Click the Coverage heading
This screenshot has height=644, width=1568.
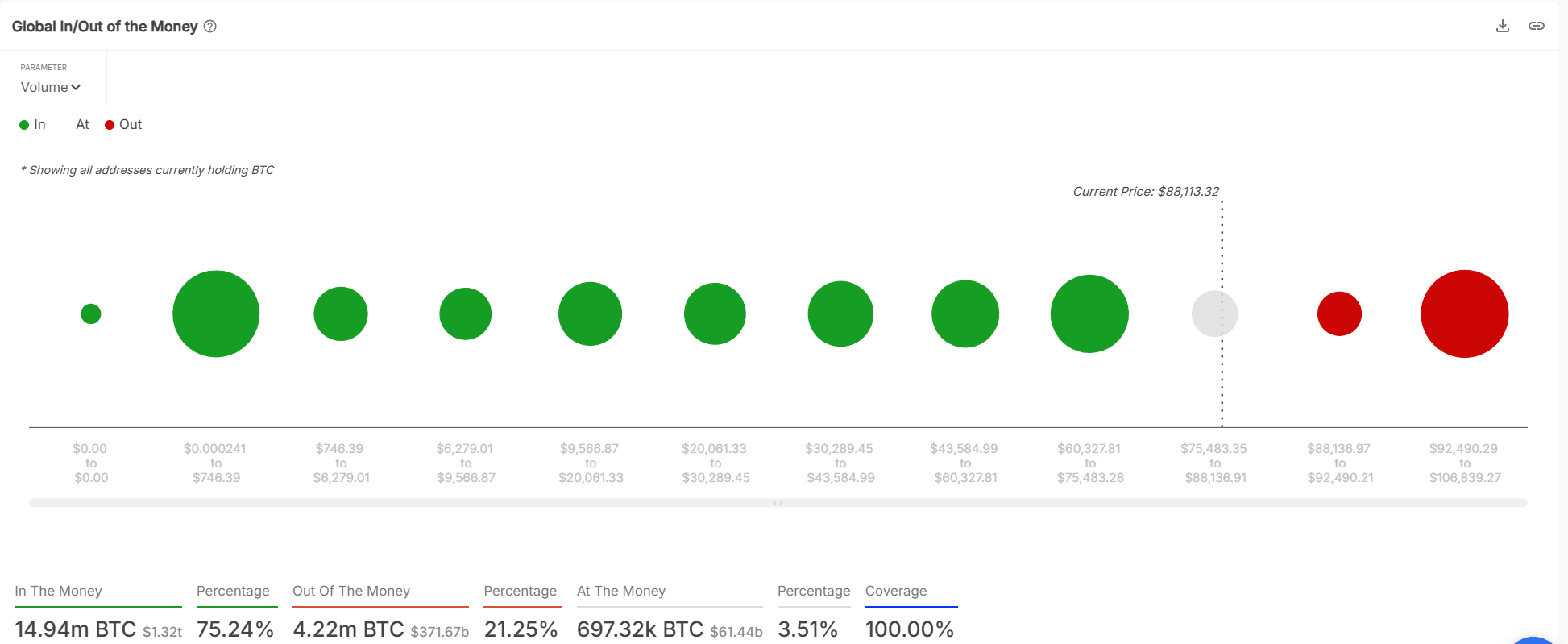896,591
